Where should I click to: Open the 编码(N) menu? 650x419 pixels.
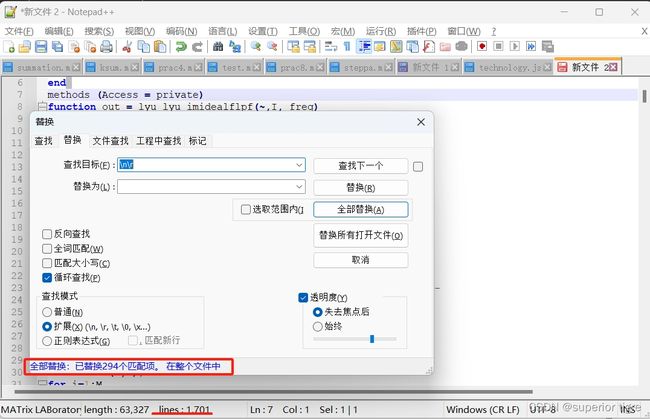tap(182, 31)
